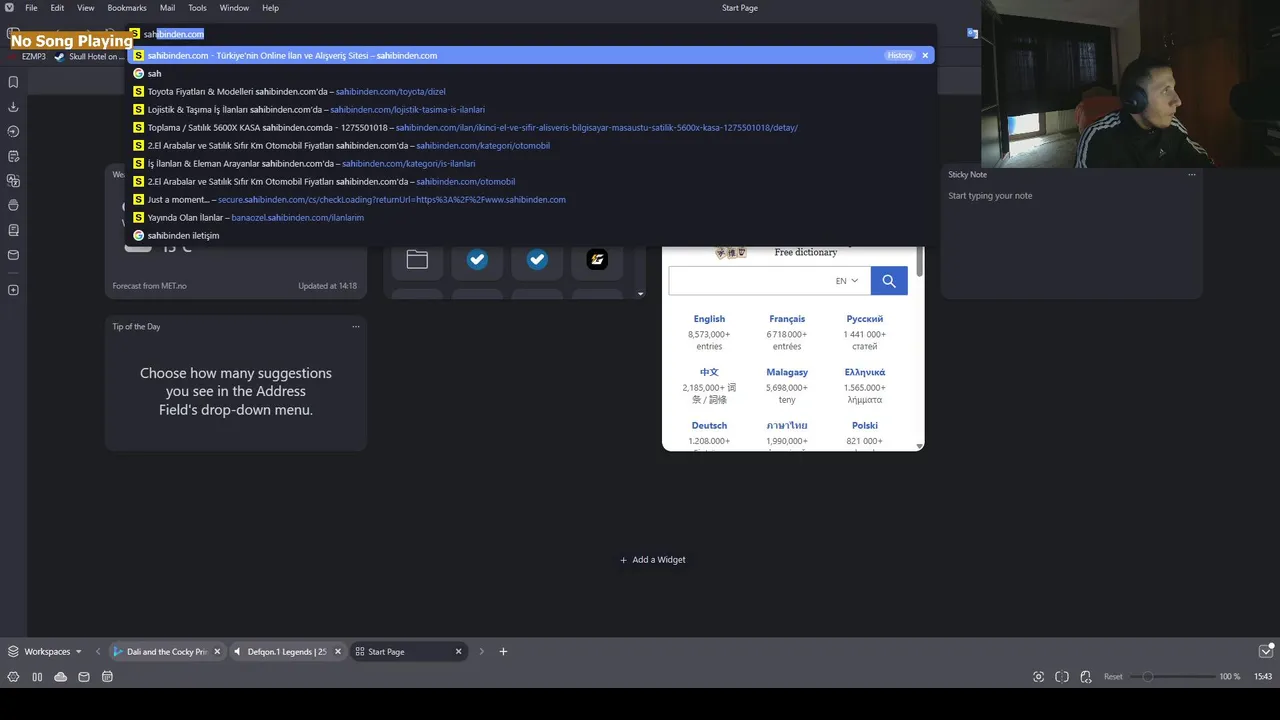Expand the speed dial widget down arrow
The height and width of the screenshot is (720, 1280).
click(640, 294)
